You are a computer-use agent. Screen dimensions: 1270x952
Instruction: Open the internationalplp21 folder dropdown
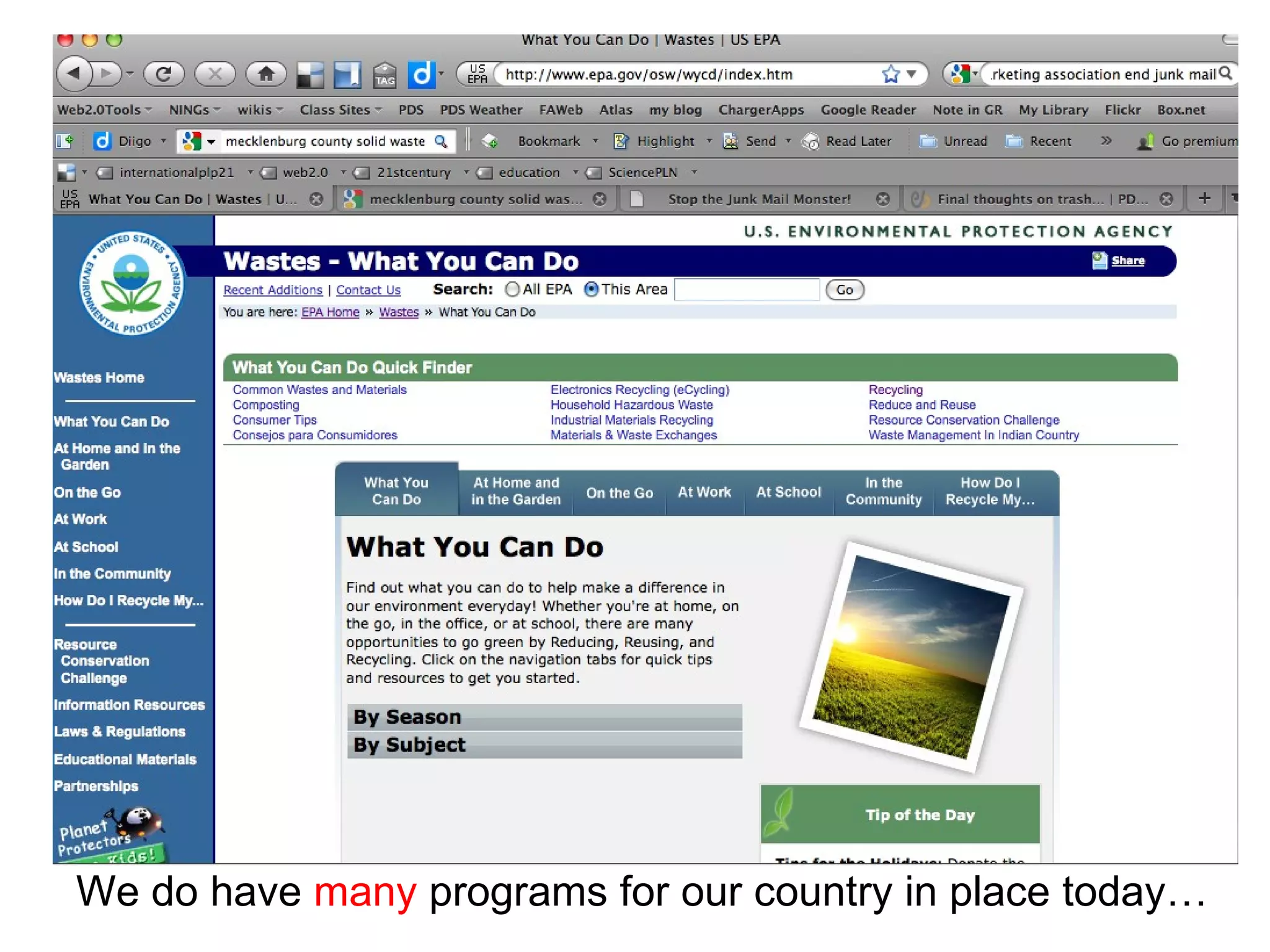[251, 172]
